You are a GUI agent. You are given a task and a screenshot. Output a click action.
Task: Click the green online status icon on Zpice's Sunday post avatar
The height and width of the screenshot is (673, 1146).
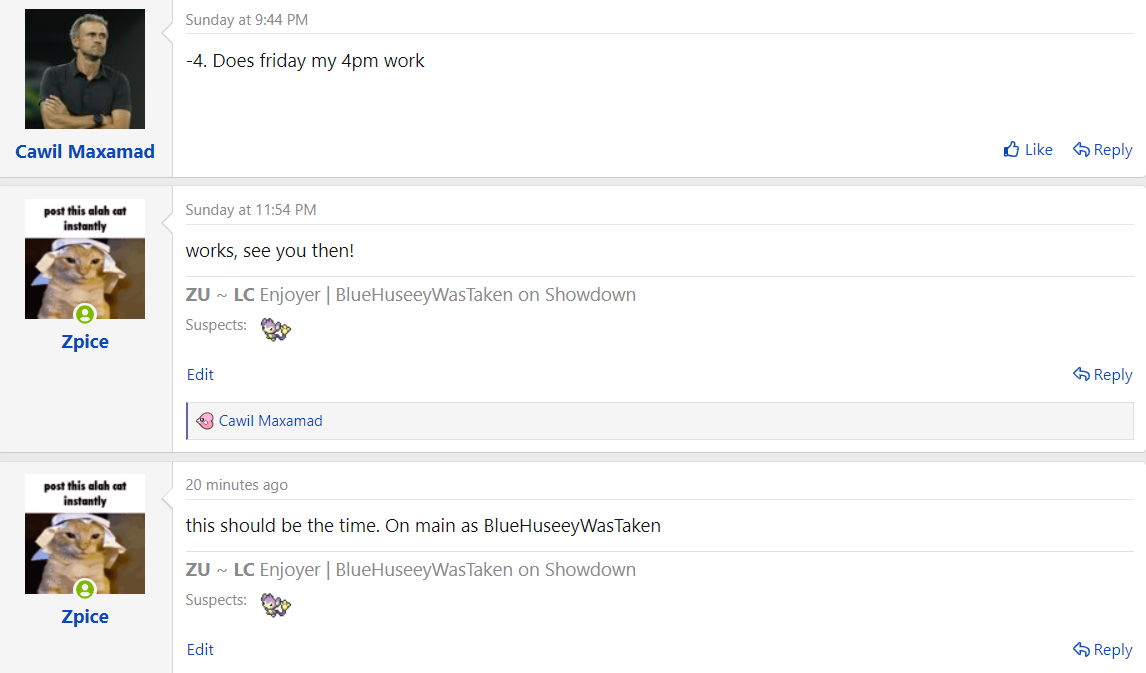pyautogui.click(x=85, y=314)
